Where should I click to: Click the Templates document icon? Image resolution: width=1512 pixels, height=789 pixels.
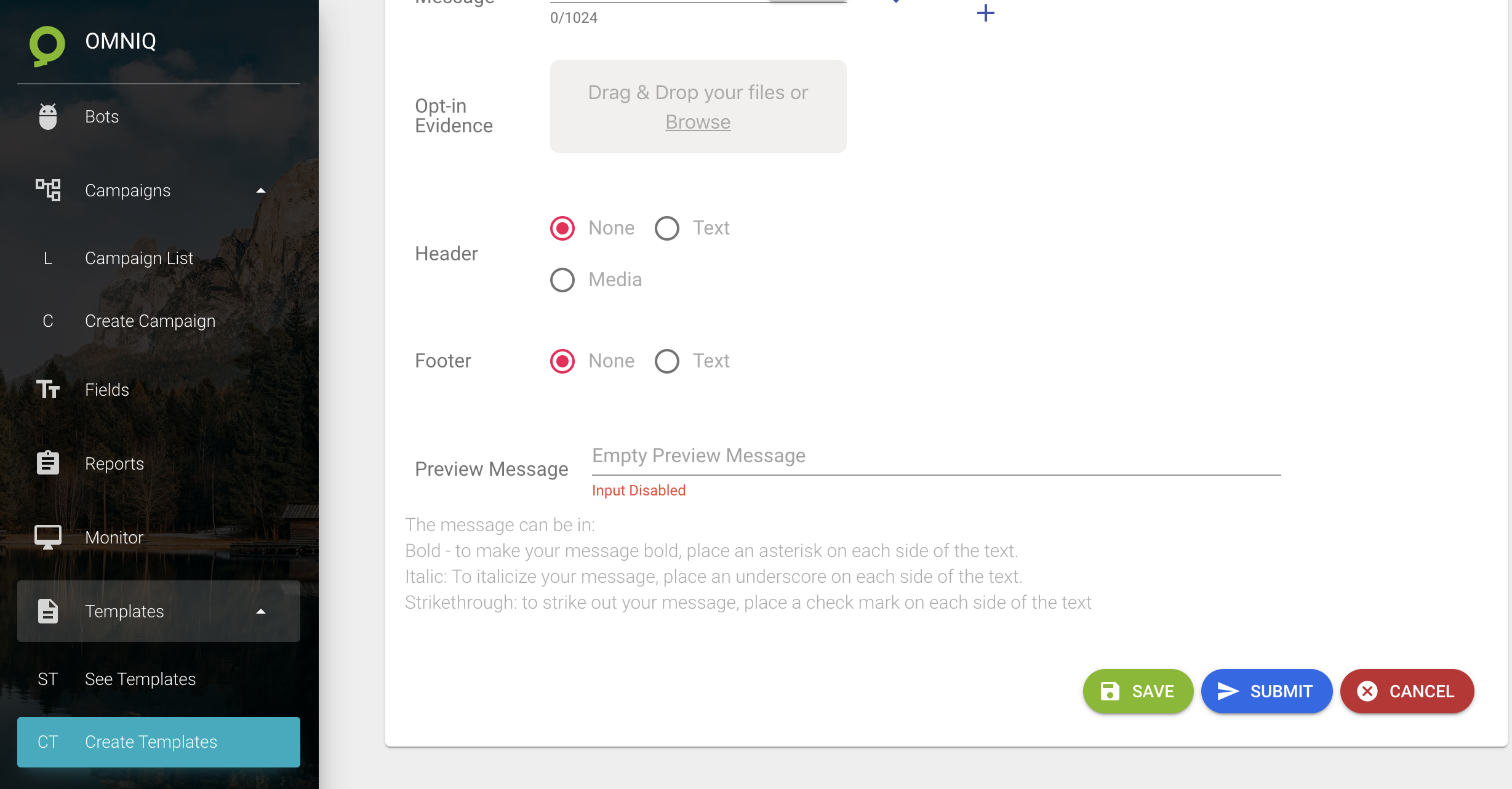click(48, 611)
